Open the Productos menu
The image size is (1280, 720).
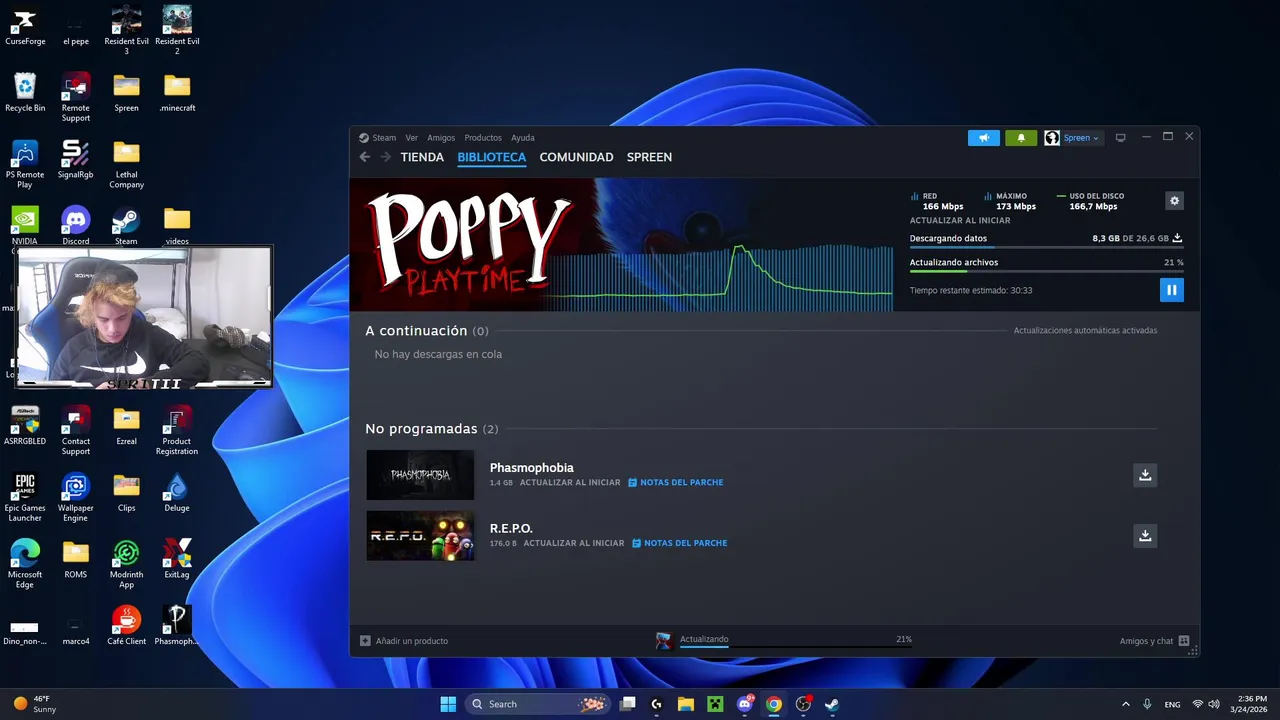click(483, 138)
